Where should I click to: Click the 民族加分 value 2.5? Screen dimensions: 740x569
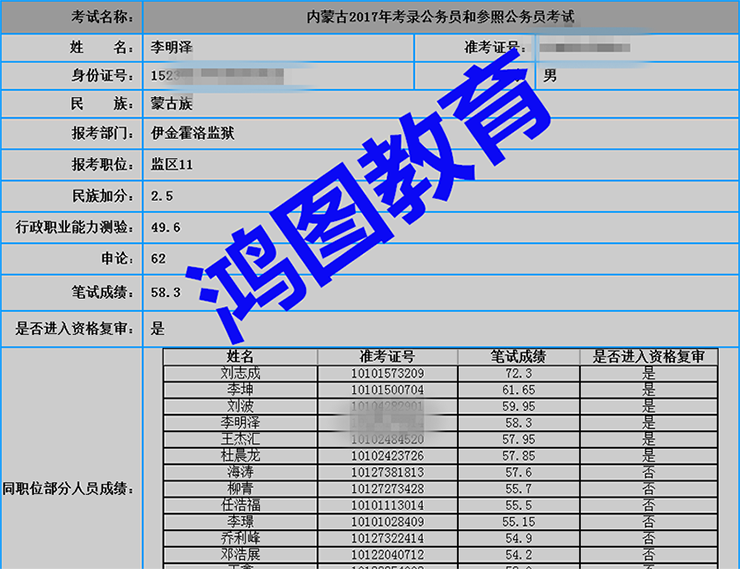click(162, 196)
